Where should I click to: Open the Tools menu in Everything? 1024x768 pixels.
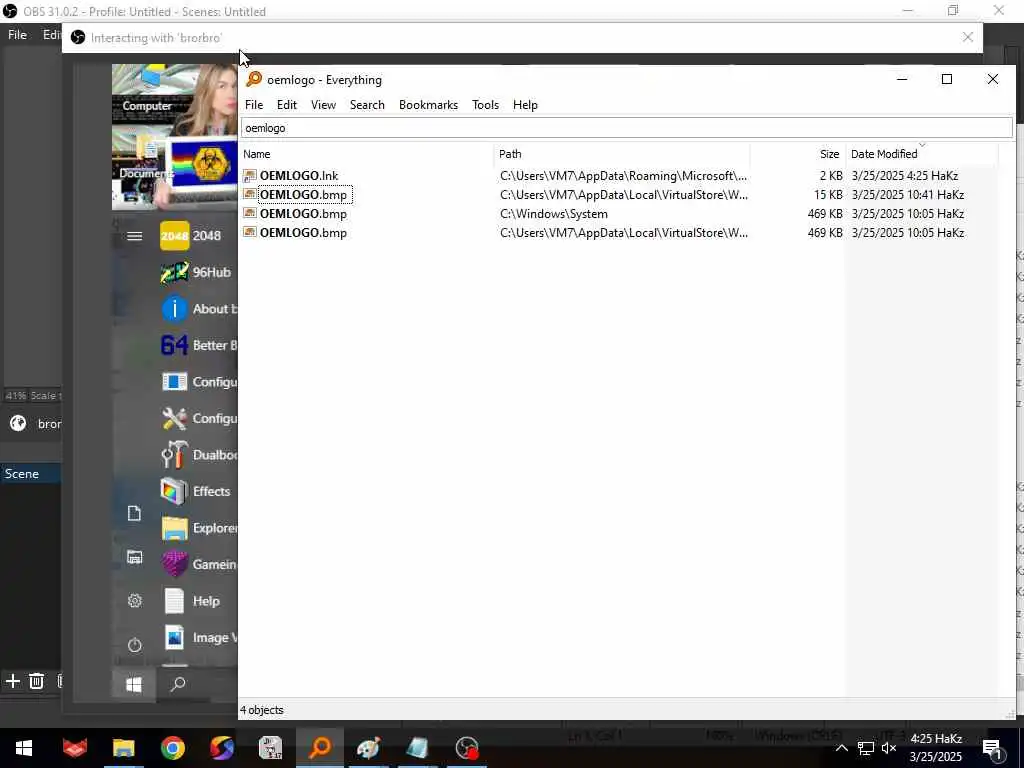click(485, 104)
